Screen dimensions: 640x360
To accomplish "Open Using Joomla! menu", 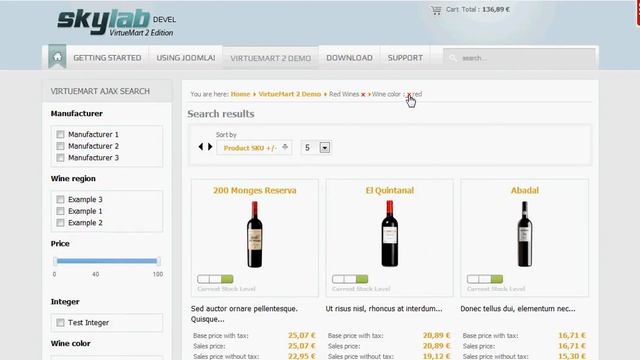I will 186,58.
